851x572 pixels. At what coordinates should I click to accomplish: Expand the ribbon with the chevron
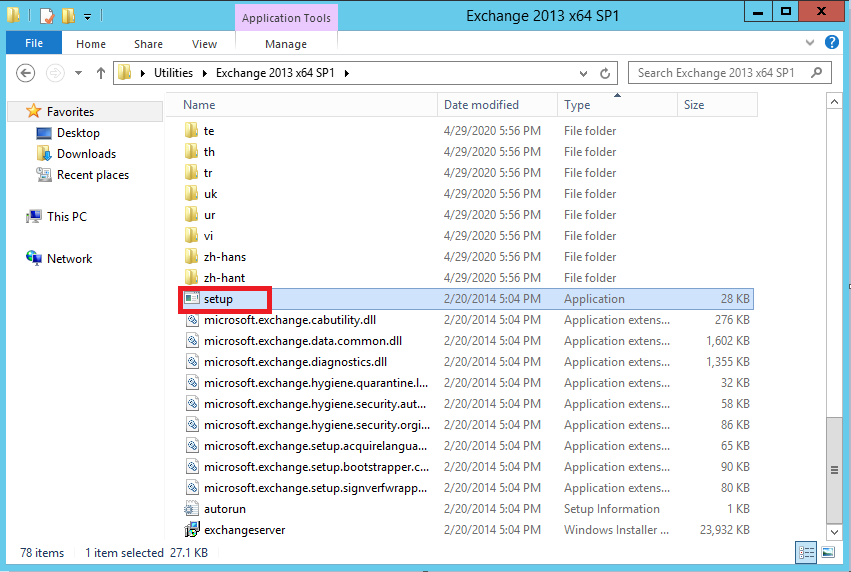pyautogui.click(x=810, y=42)
